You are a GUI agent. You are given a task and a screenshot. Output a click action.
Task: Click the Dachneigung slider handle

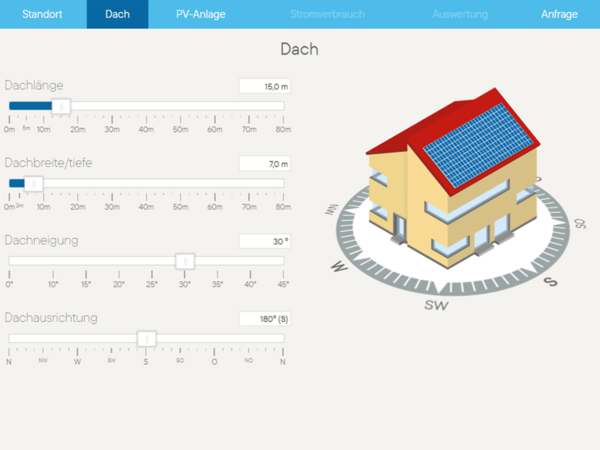tap(185, 261)
